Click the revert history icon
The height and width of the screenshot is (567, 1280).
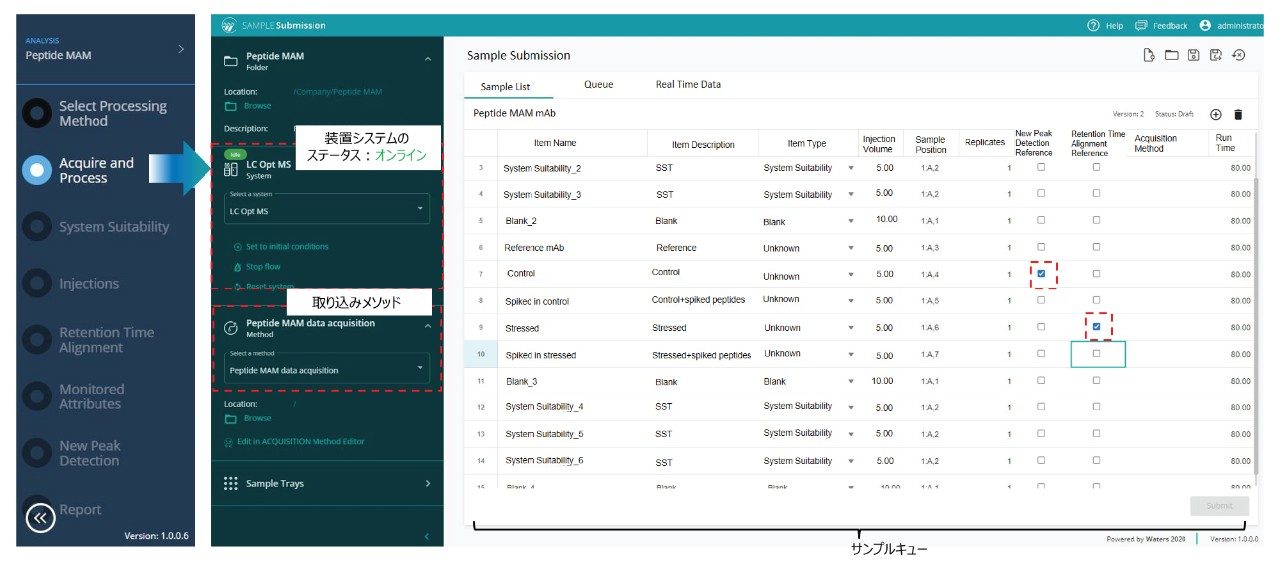point(1238,55)
